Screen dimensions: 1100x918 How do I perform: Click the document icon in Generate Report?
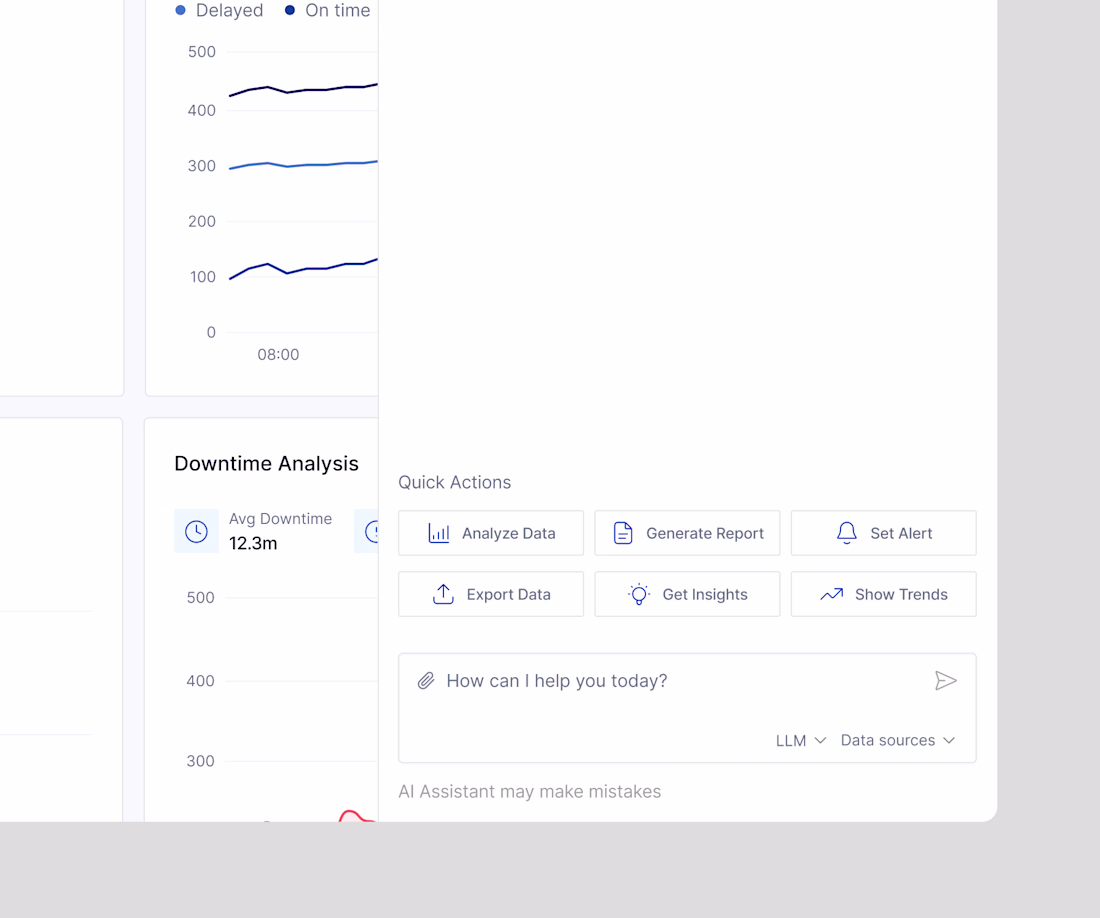pyautogui.click(x=623, y=533)
